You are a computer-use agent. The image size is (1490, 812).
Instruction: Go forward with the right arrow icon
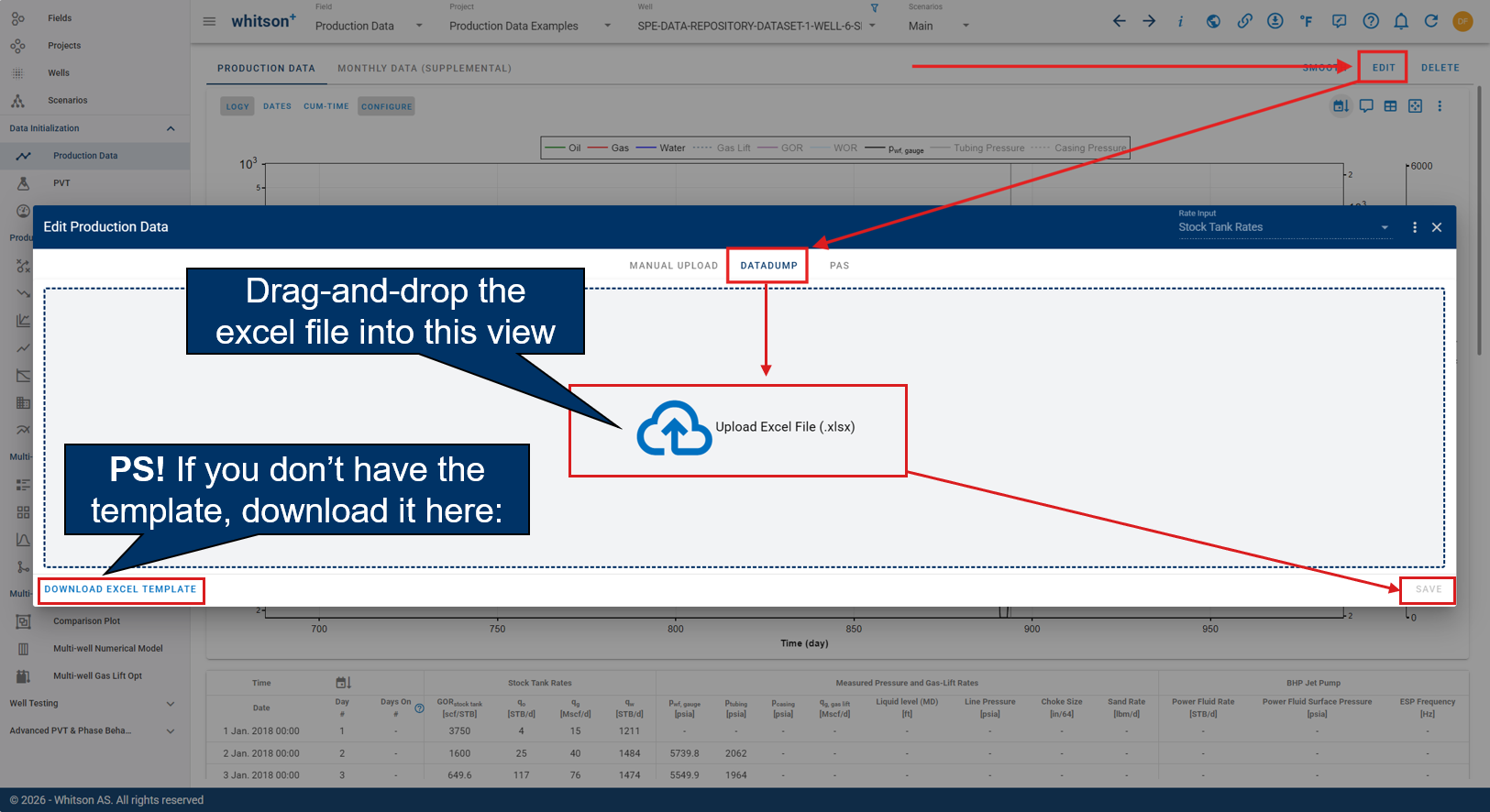point(1149,21)
